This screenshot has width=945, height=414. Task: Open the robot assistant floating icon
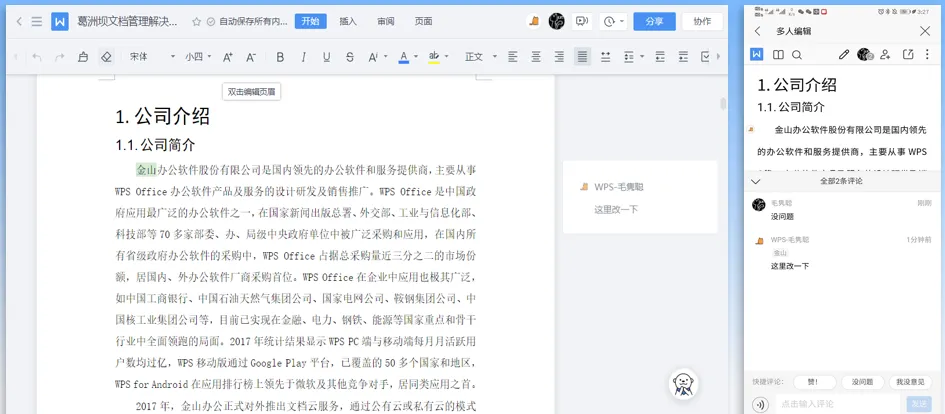click(x=683, y=383)
